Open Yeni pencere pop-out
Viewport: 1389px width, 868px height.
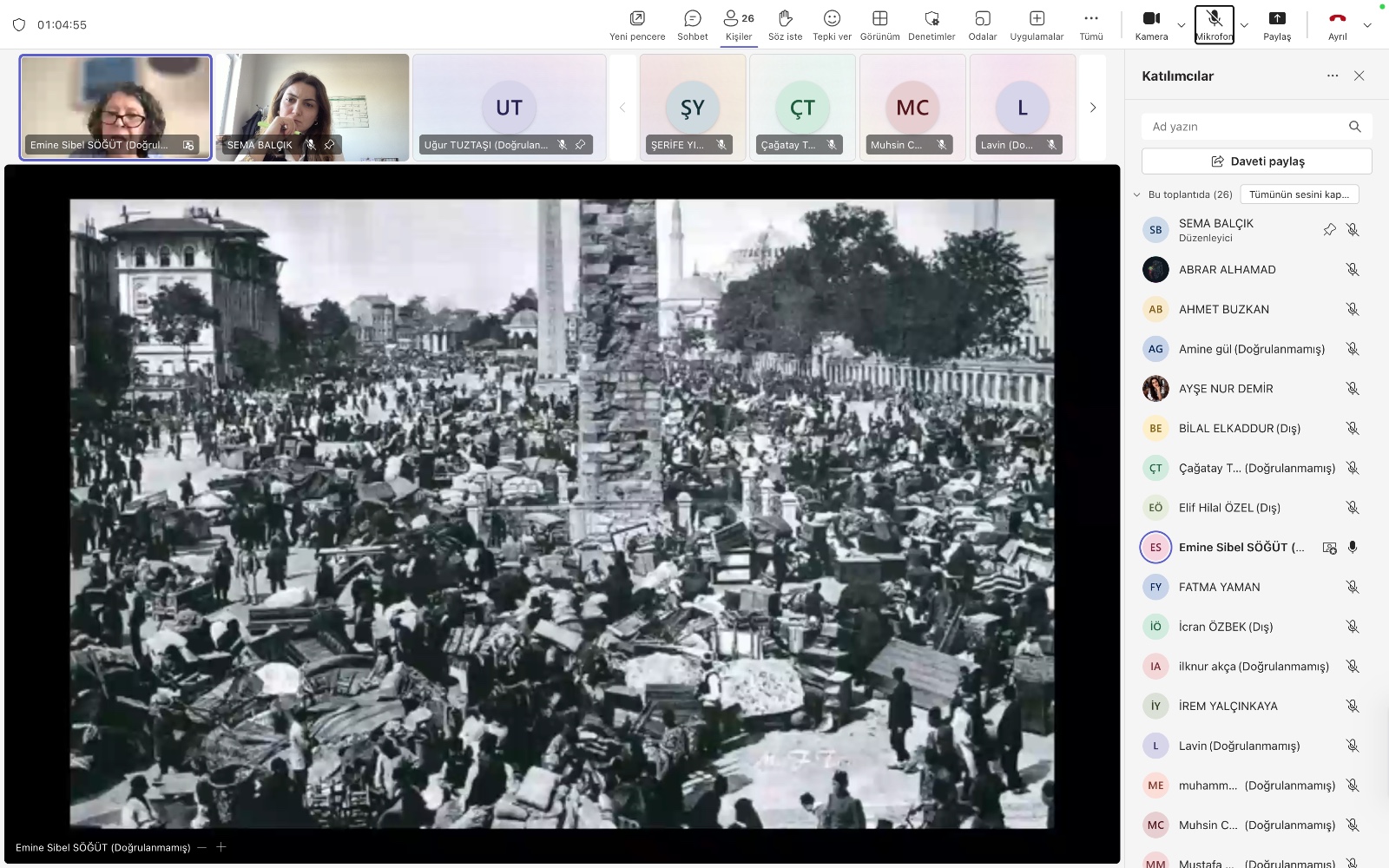[637, 24]
